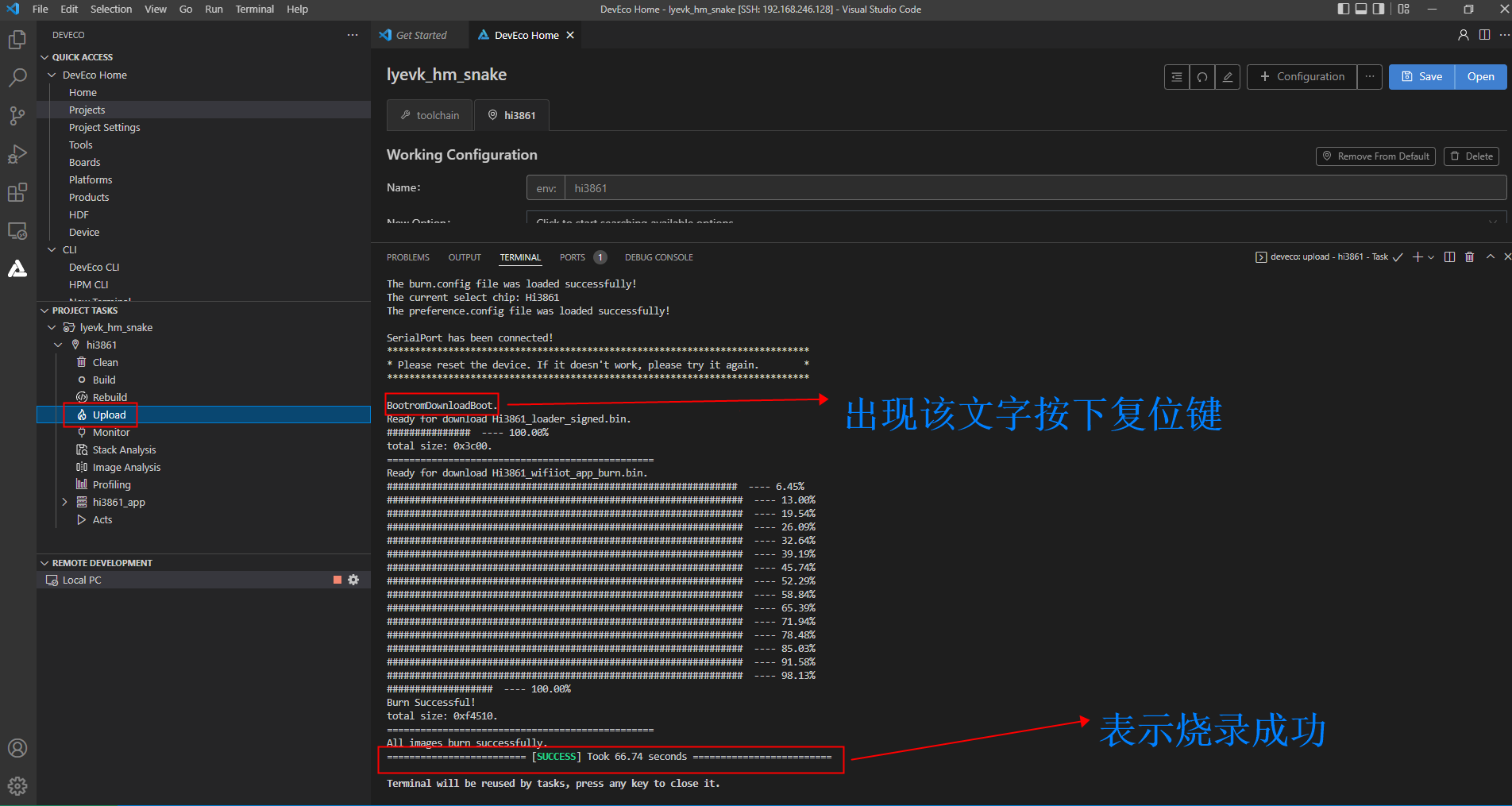Toggle the bottom panel layout

click(1361, 9)
